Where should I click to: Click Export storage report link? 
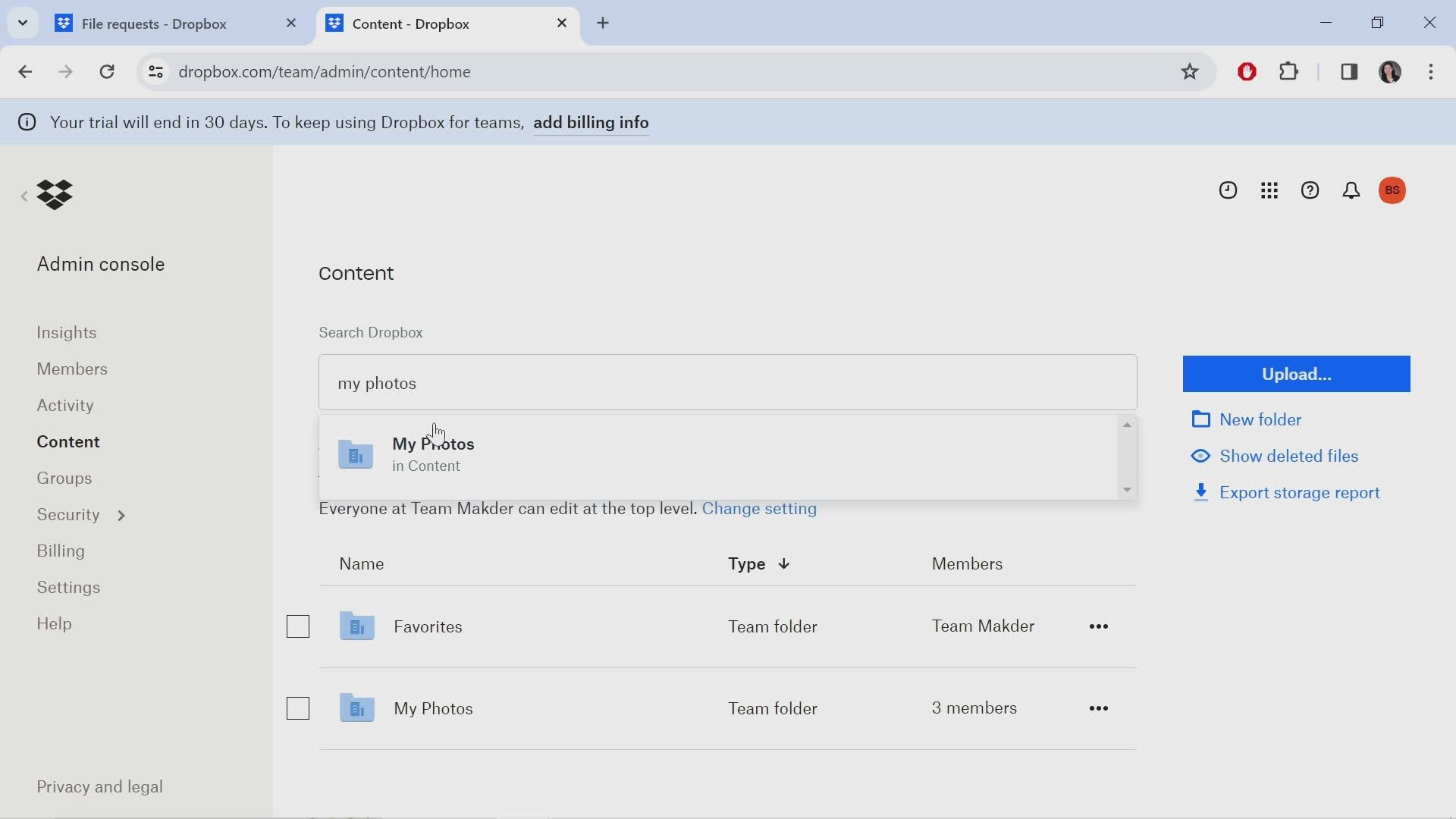(1300, 492)
